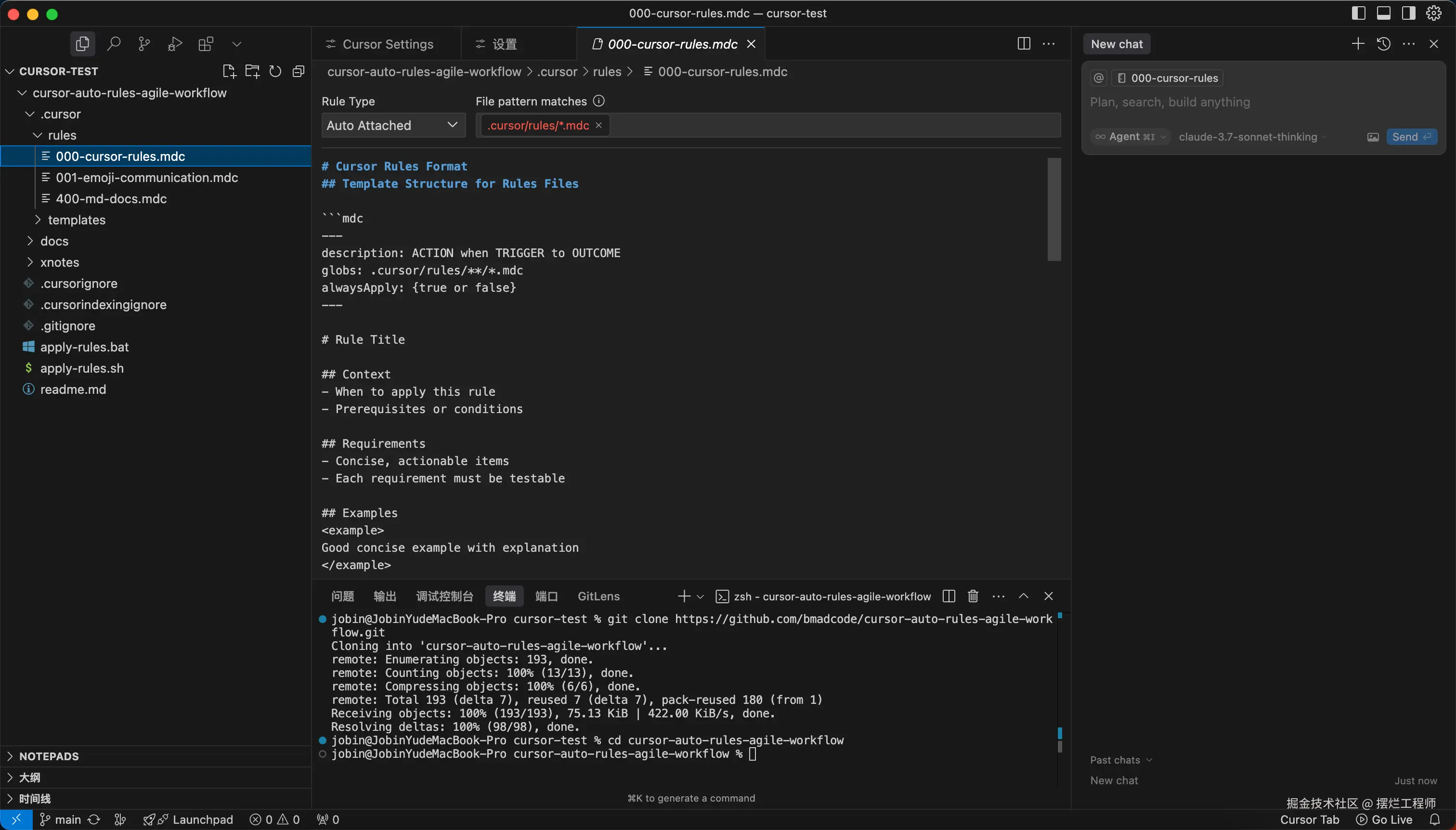Expand the templates folder
This screenshot has width=1456, height=830.
(77, 220)
